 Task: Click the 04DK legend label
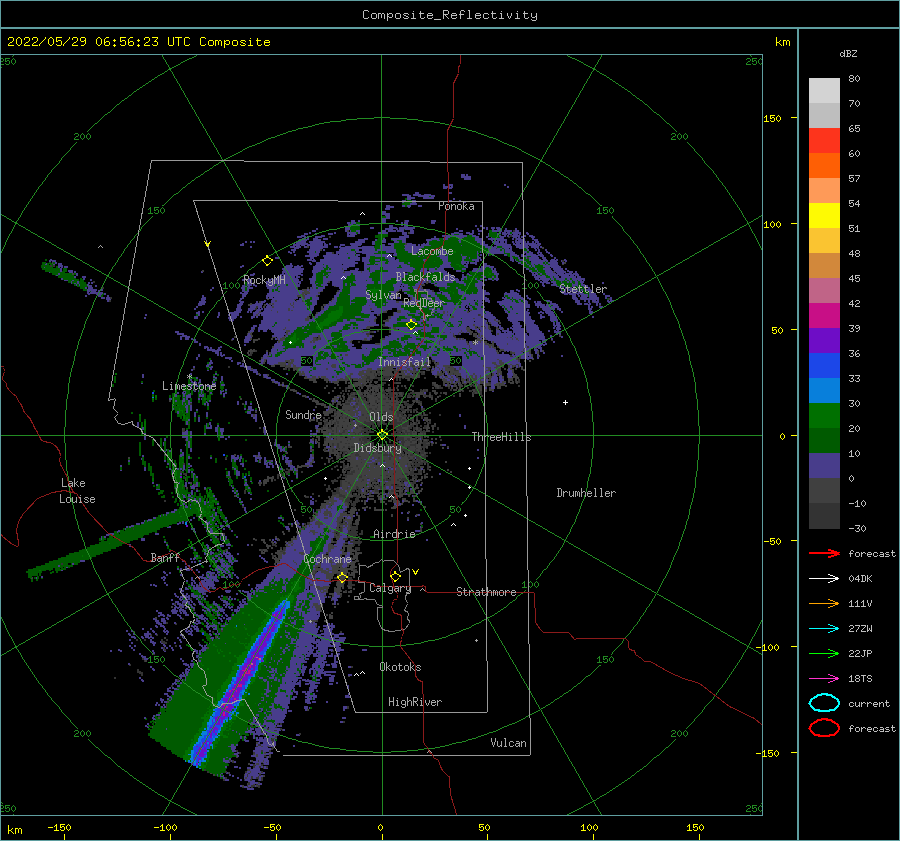860,579
